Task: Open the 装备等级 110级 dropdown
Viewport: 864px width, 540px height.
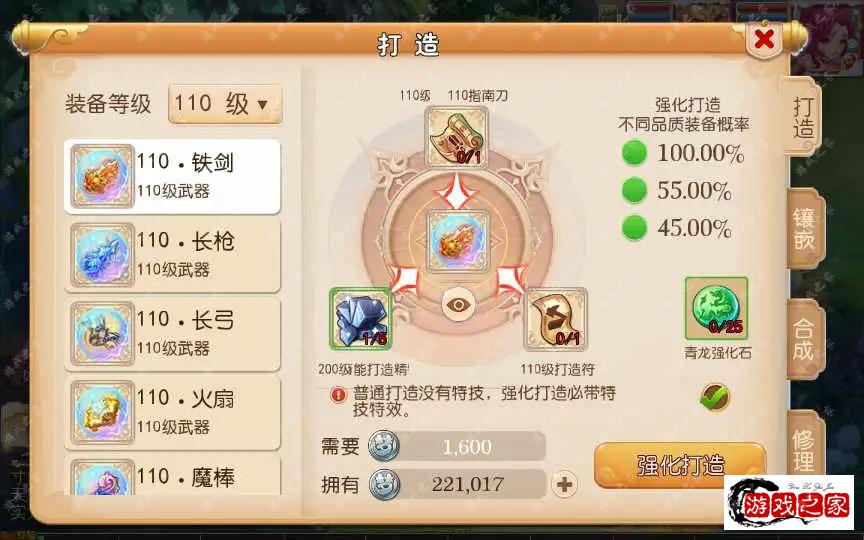Action: click(x=225, y=104)
